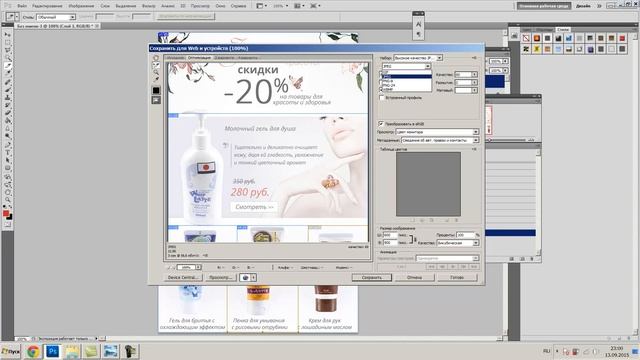Open the Preview (Просмотр) monitor color dropdown
Viewport: 640px width, 360px height.
(437, 132)
